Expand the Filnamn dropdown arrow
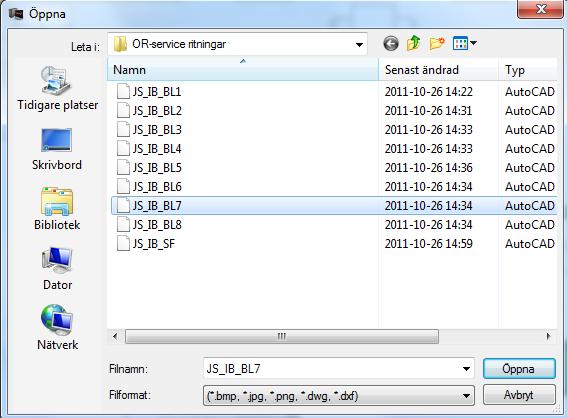 (x=466, y=369)
